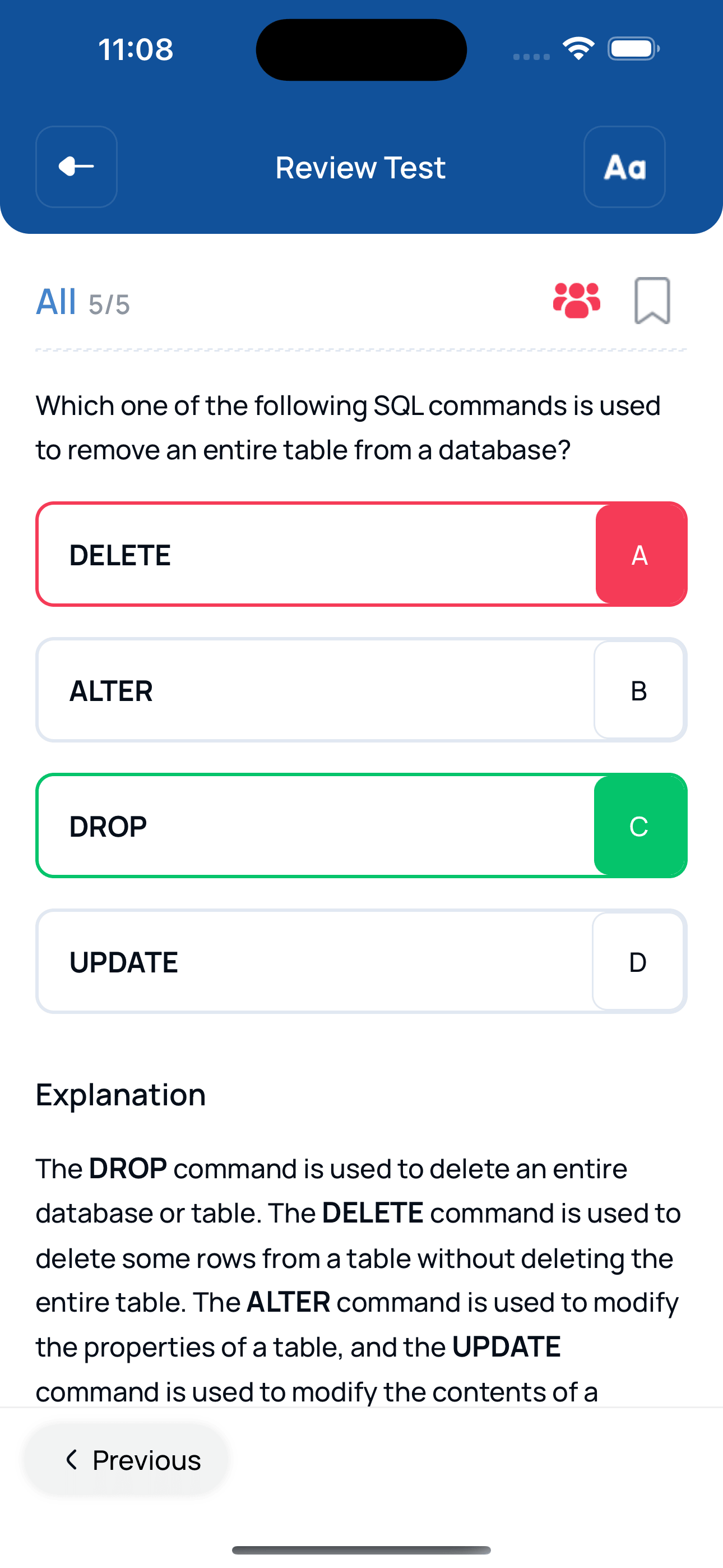Tap the All filter label

(56, 302)
